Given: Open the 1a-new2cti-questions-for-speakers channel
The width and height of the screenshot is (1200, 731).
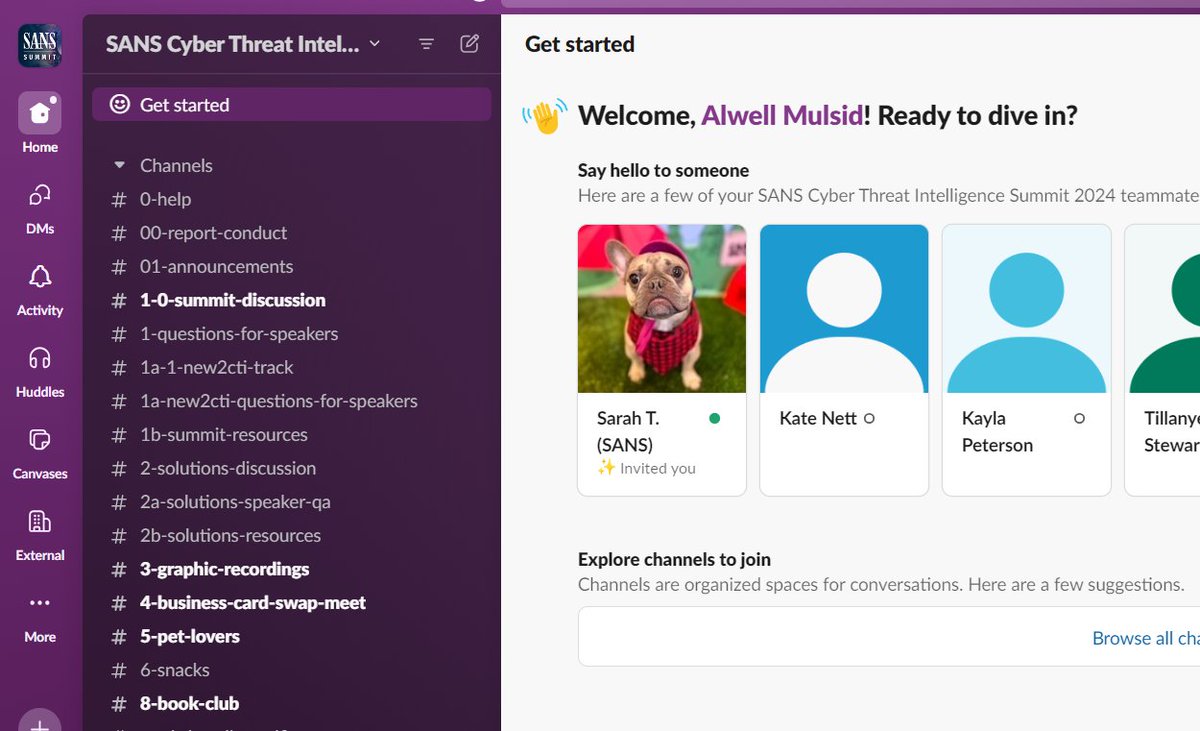Looking at the screenshot, I should tap(291, 401).
